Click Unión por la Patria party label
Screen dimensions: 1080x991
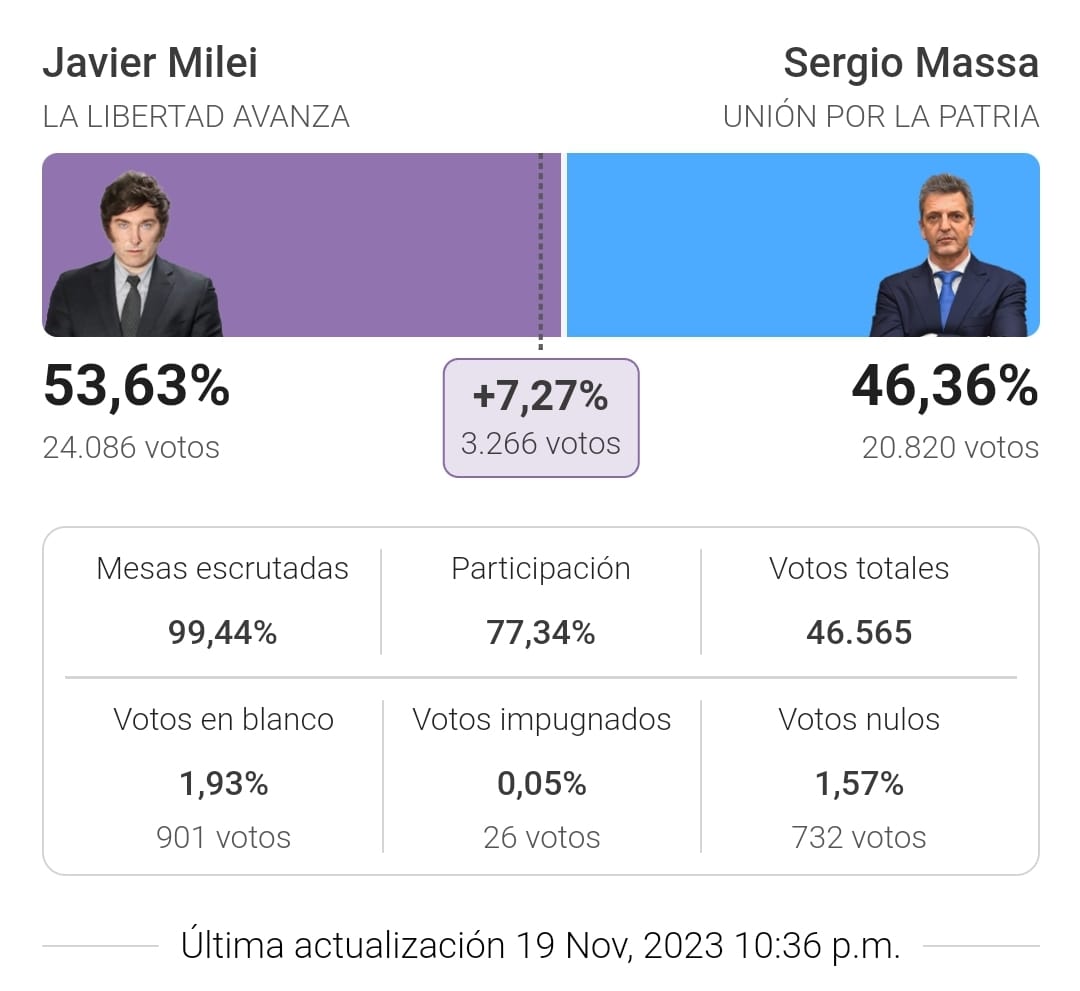point(880,117)
